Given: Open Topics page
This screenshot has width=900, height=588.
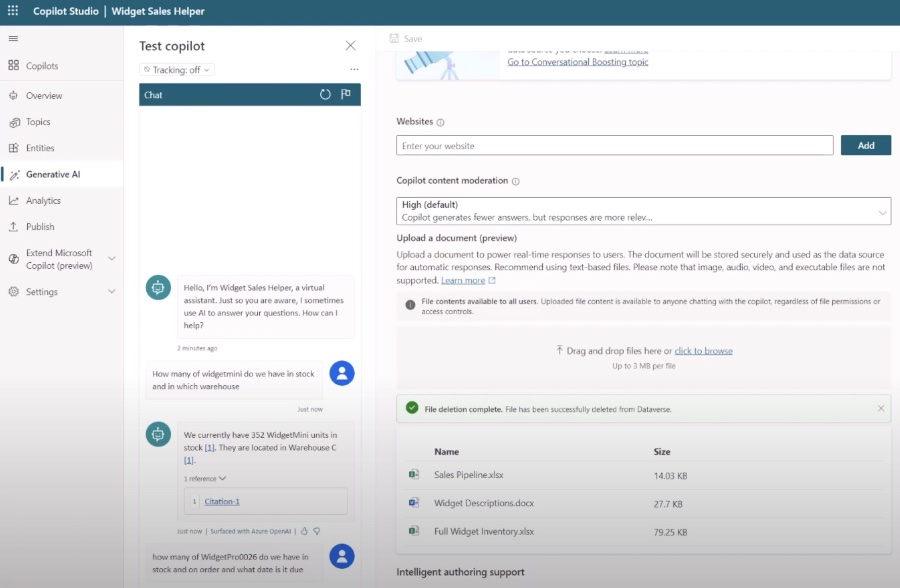Looking at the screenshot, I should click(x=38, y=122).
